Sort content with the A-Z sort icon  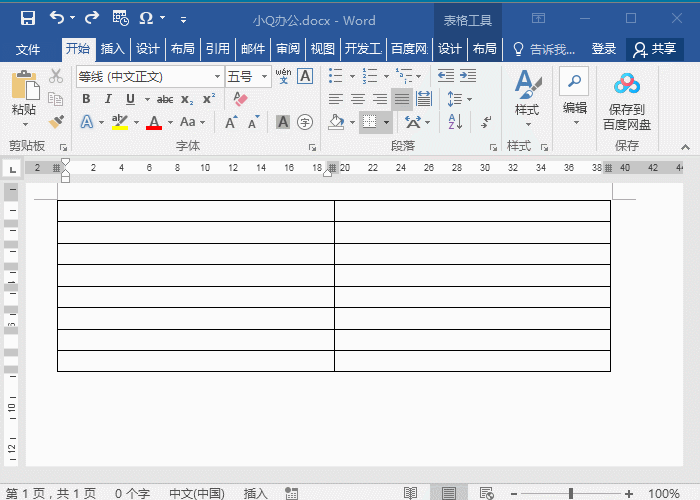pos(455,121)
